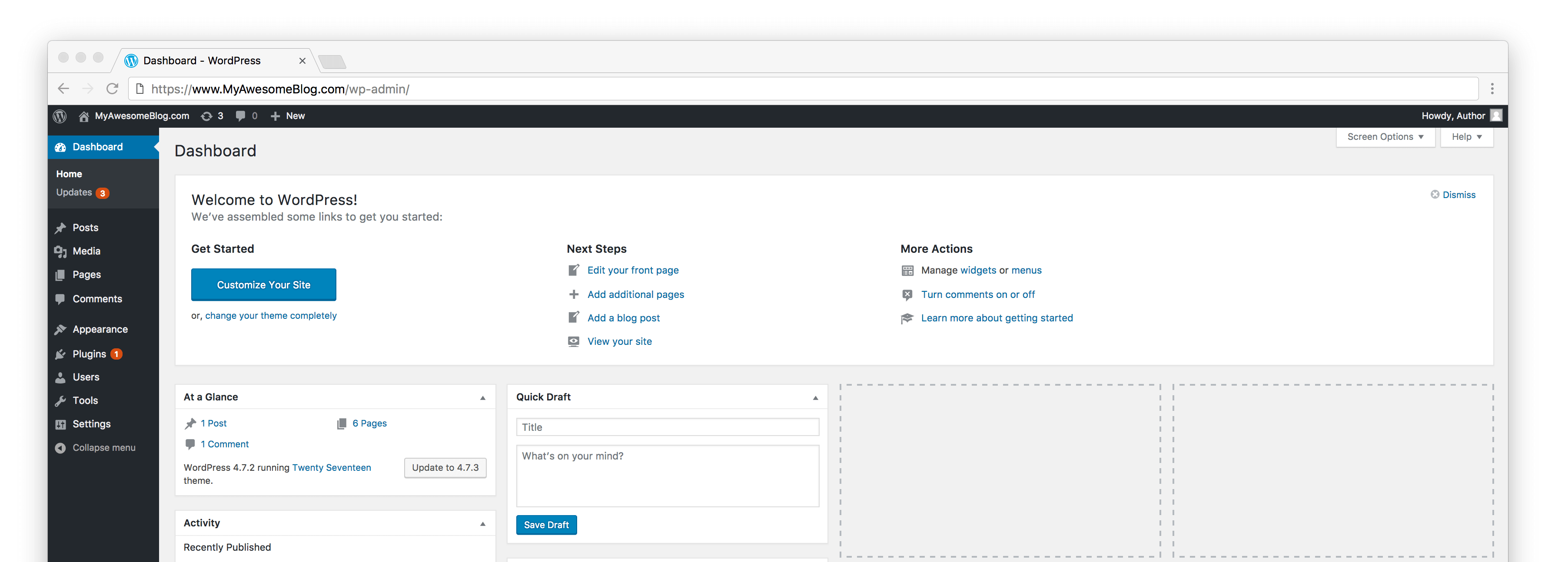Click the browser back arrow

pyautogui.click(x=63, y=89)
